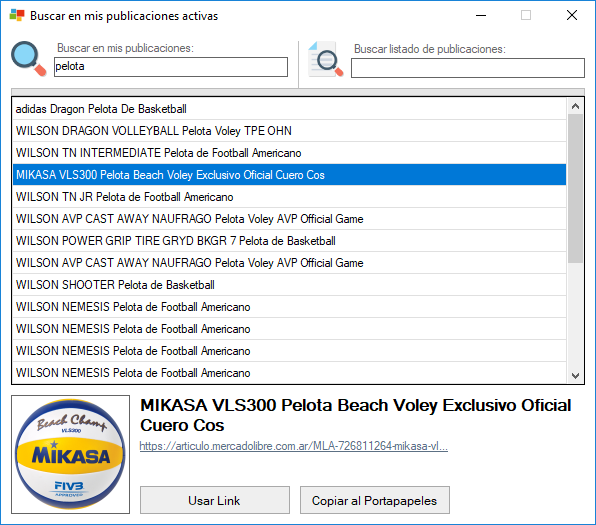Click the results list vertical scrollbar thumb

[x=575, y=188]
